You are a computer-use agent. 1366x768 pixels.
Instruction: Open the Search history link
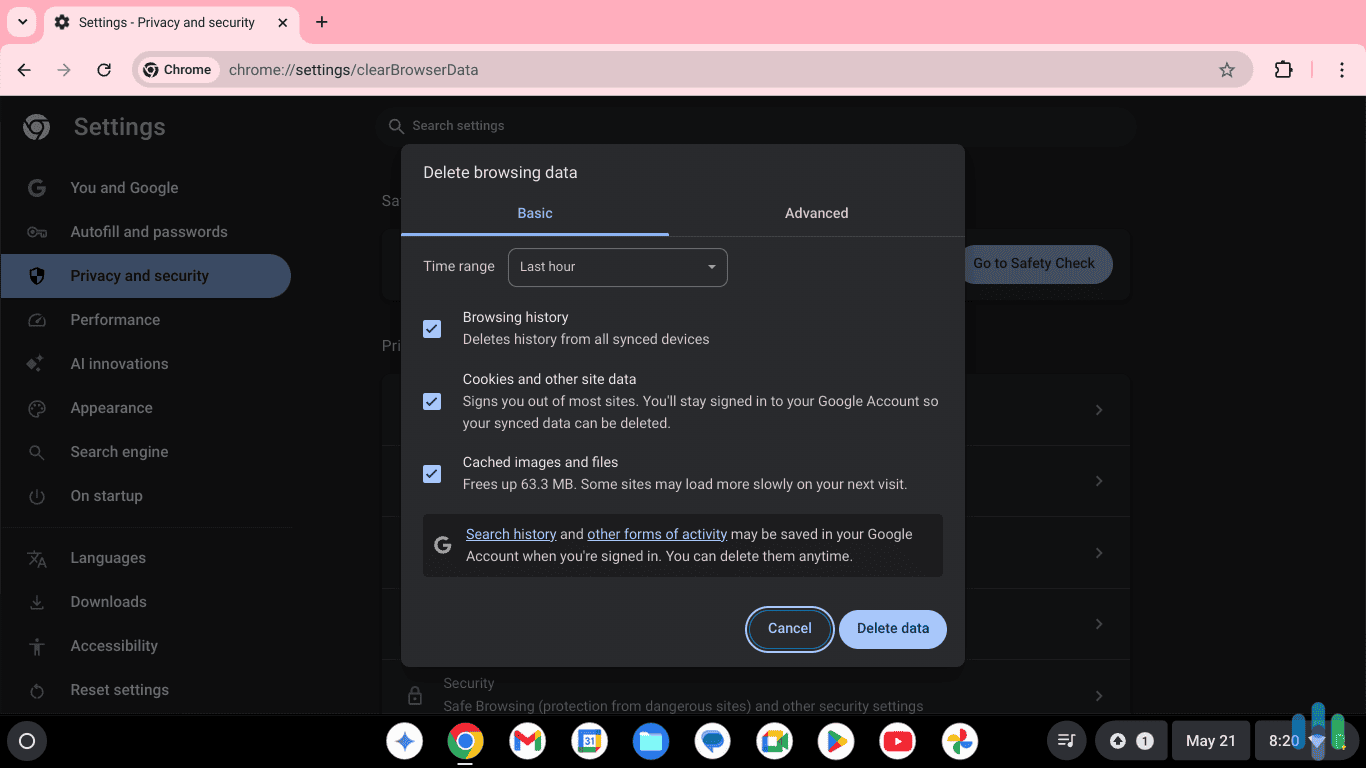[x=511, y=533]
